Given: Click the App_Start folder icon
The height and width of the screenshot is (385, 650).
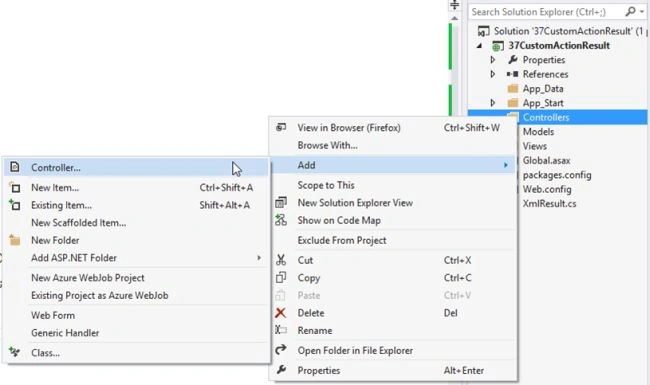Looking at the screenshot, I should [513, 103].
